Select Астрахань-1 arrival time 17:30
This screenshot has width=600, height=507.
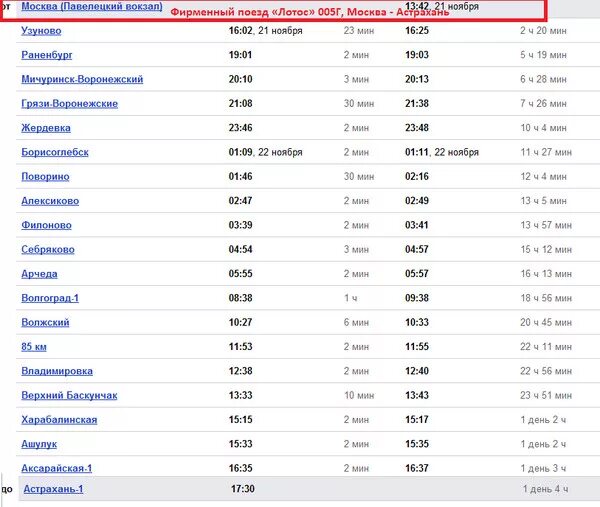(243, 489)
